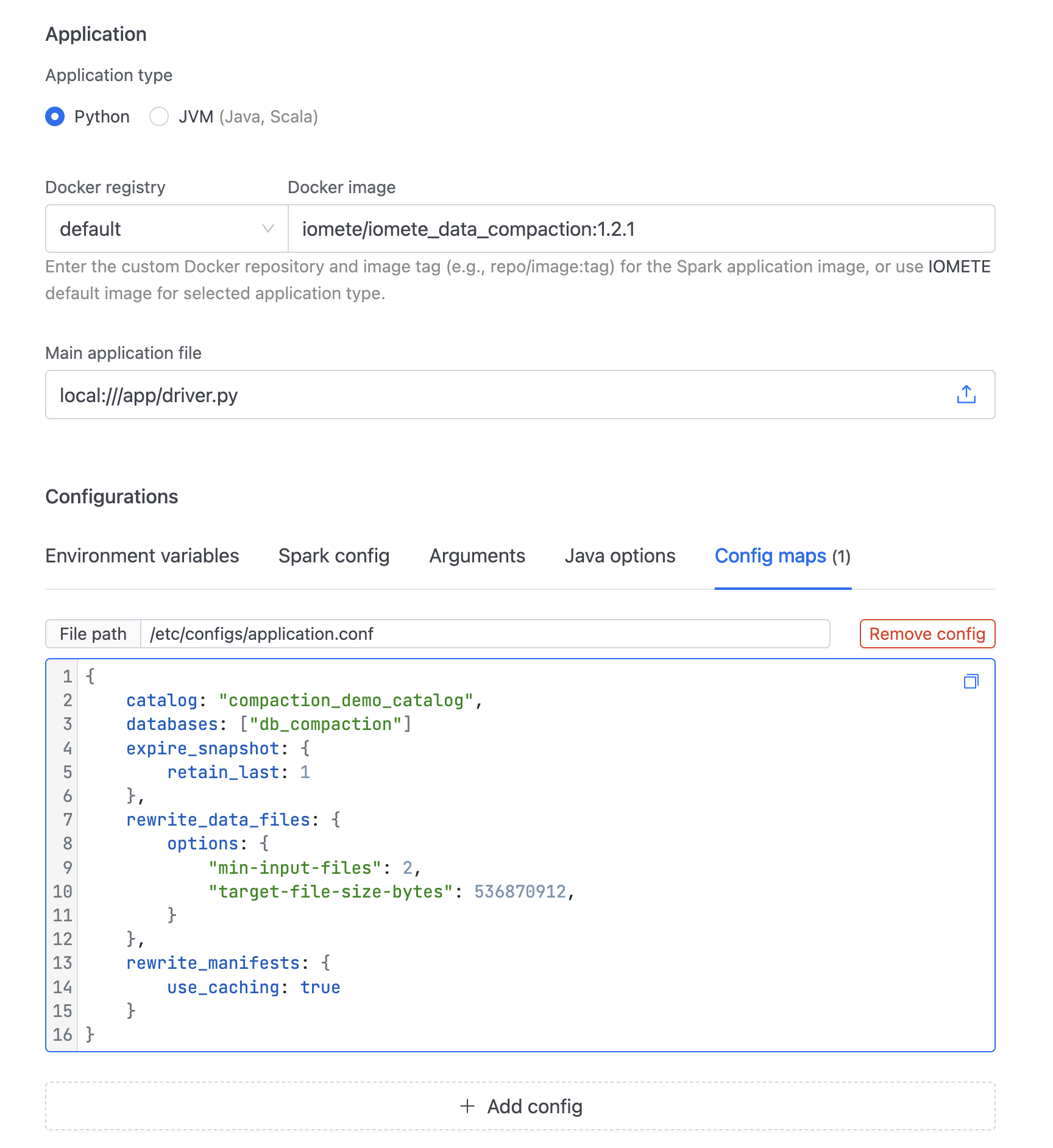Click the Docker image input field

(x=641, y=229)
